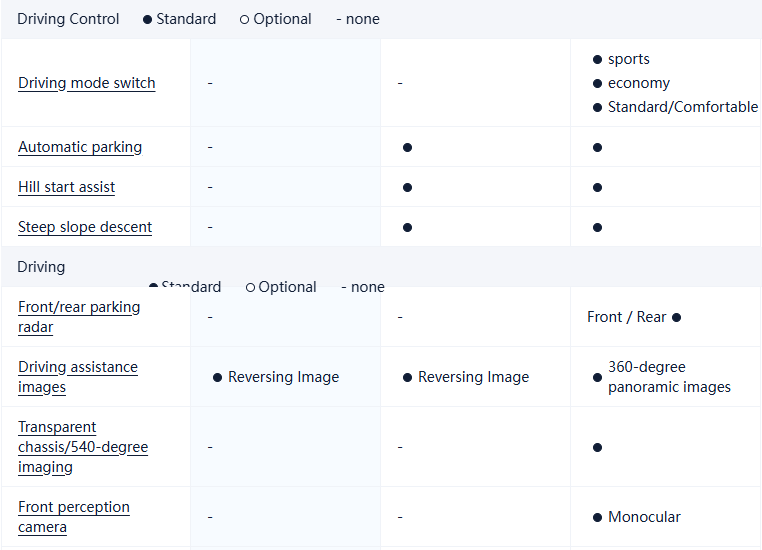Open the Driving mode switch link
The image size is (762, 550).
87,83
